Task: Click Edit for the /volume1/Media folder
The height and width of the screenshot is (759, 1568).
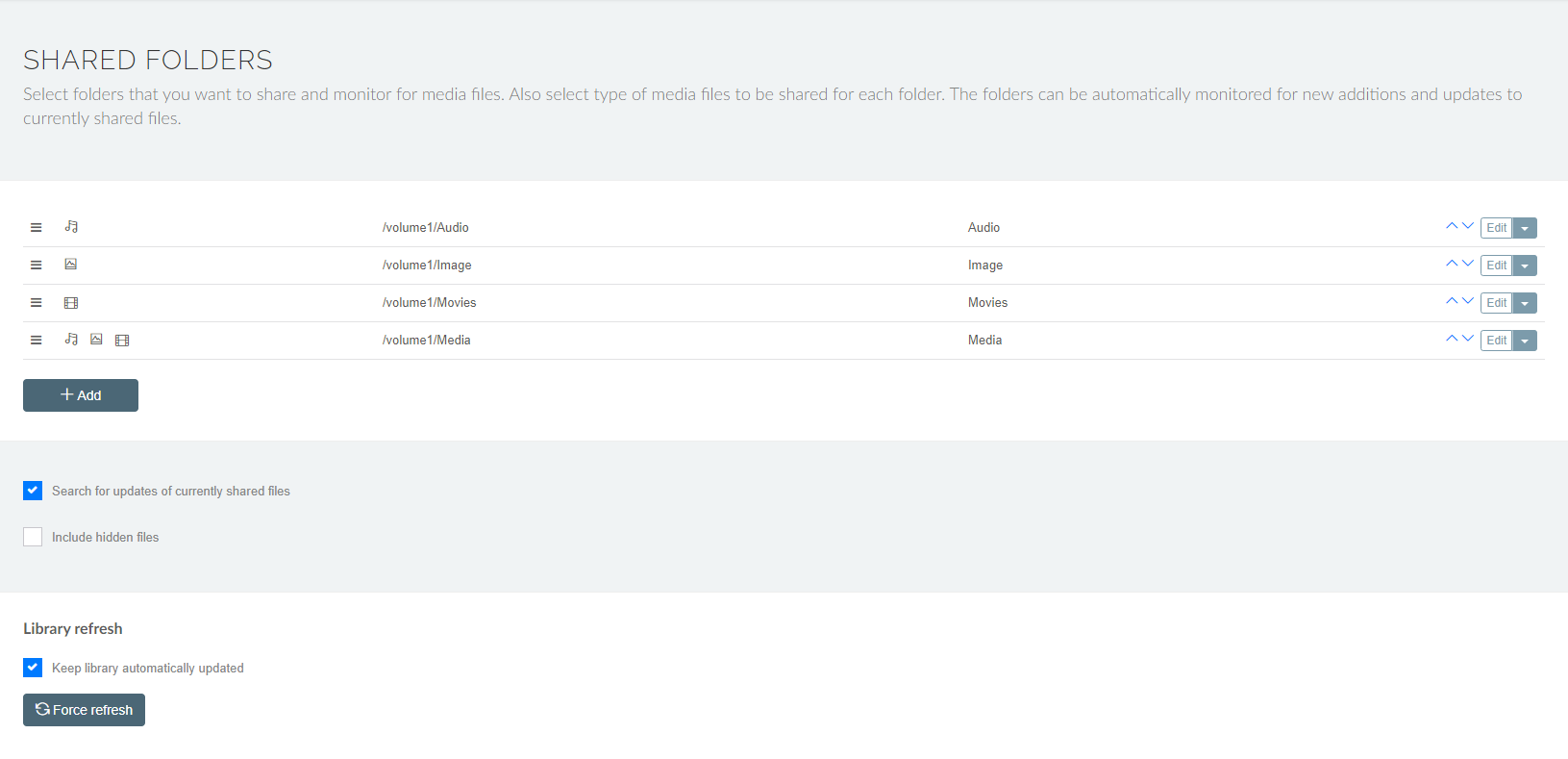Action: coord(1496,341)
